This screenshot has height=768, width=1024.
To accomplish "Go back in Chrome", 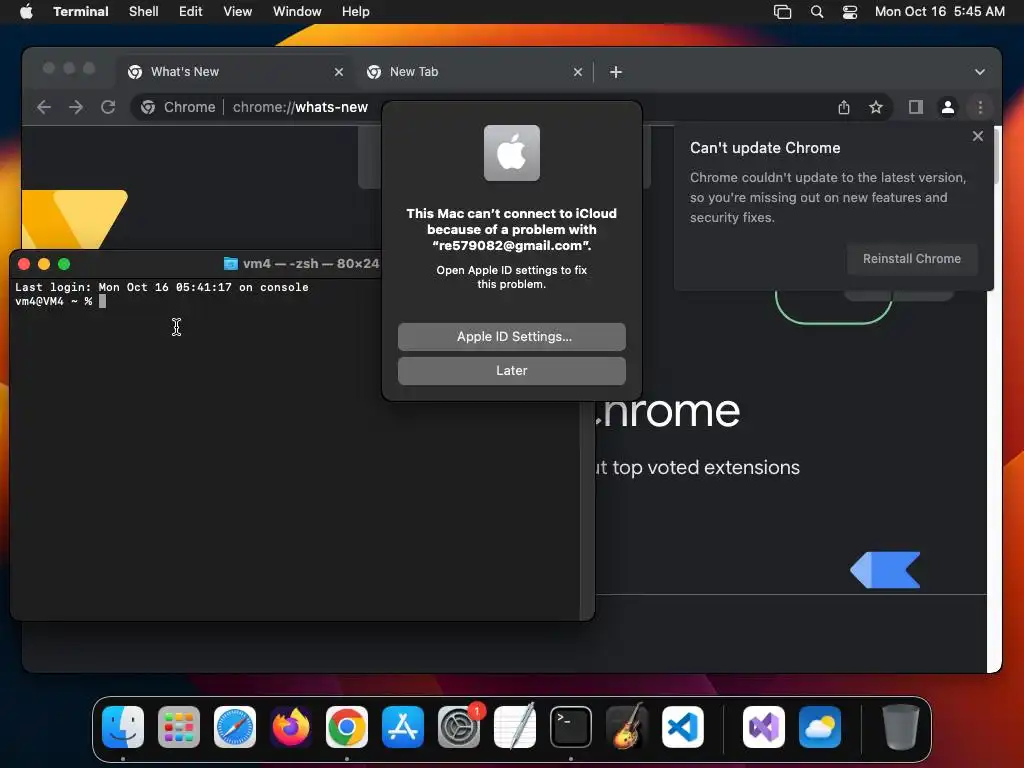I will click(44, 107).
